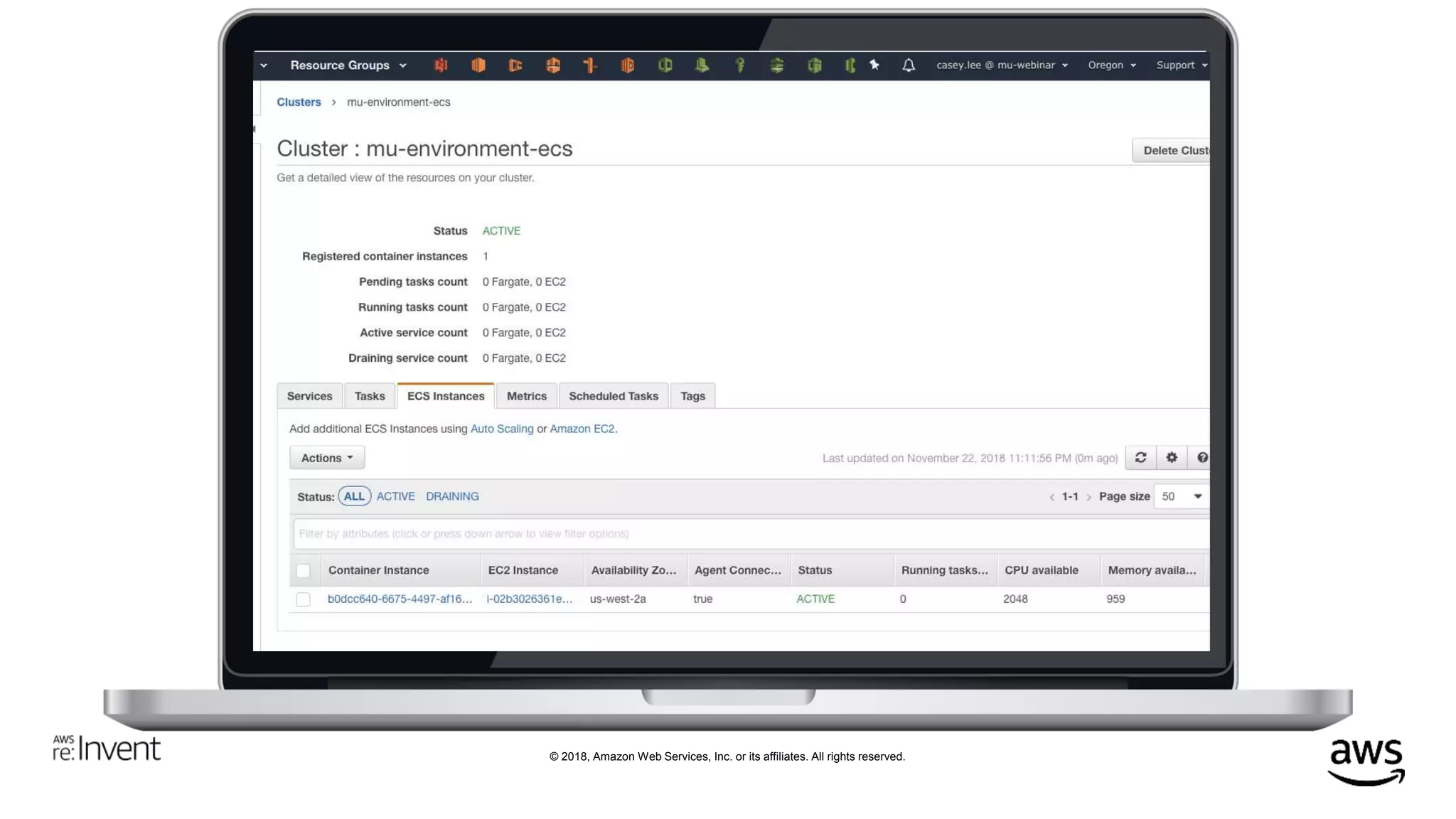The height and width of the screenshot is (819, 1456).
Task: Click the 'true' agent connected cell
Action: (x=702, y=599)
